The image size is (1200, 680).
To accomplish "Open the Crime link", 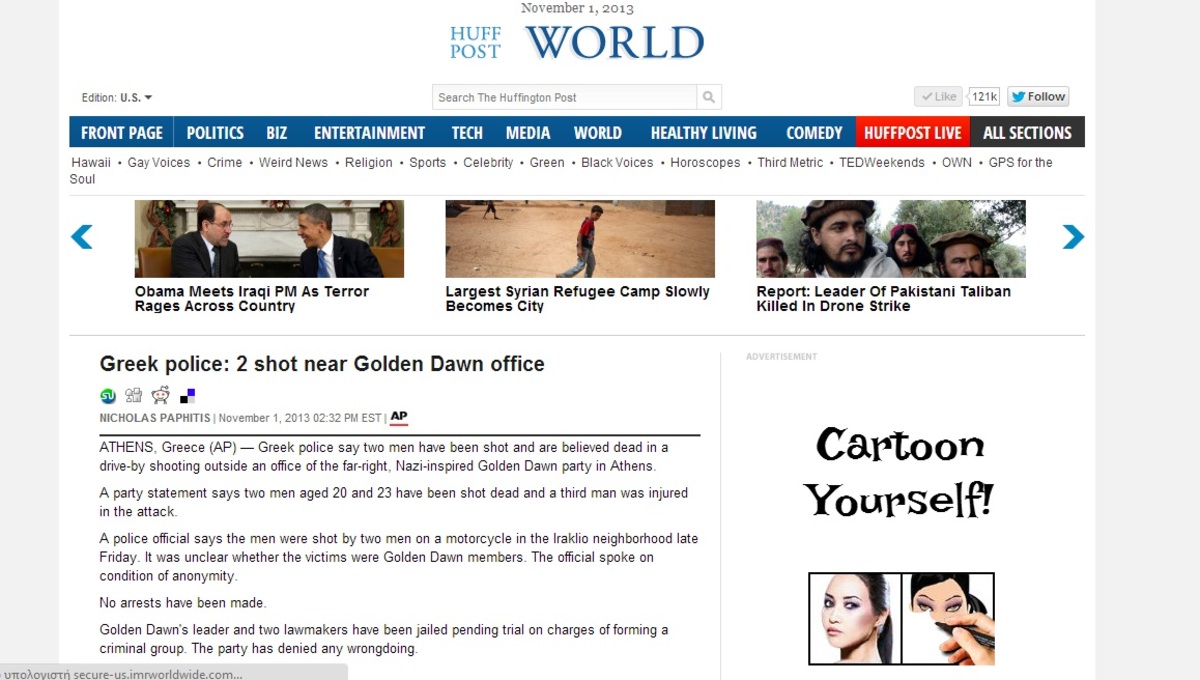I will pos(225,163).
